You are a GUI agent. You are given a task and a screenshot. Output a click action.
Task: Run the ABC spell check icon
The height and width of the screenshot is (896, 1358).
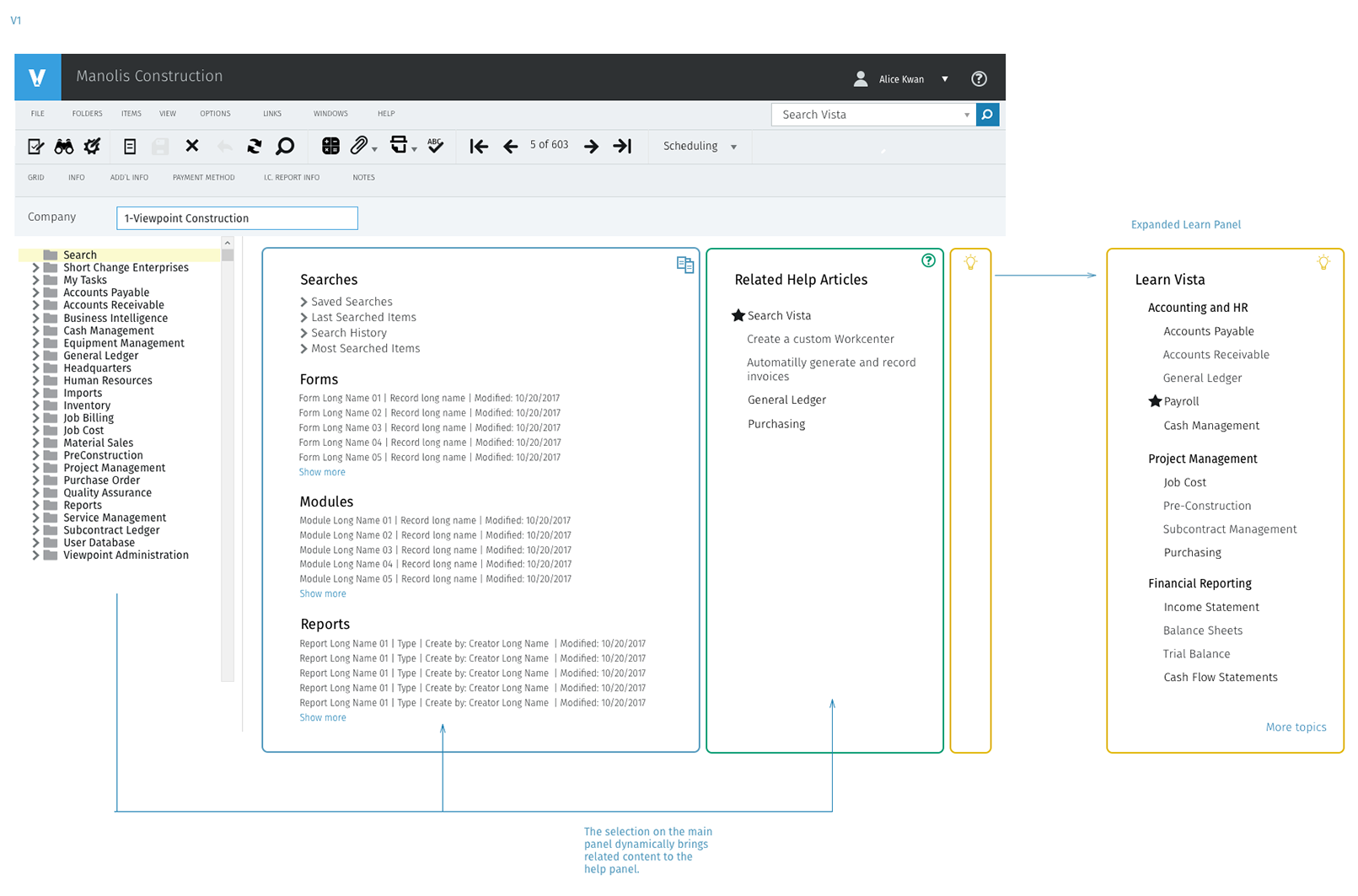(x=435, y=145)
